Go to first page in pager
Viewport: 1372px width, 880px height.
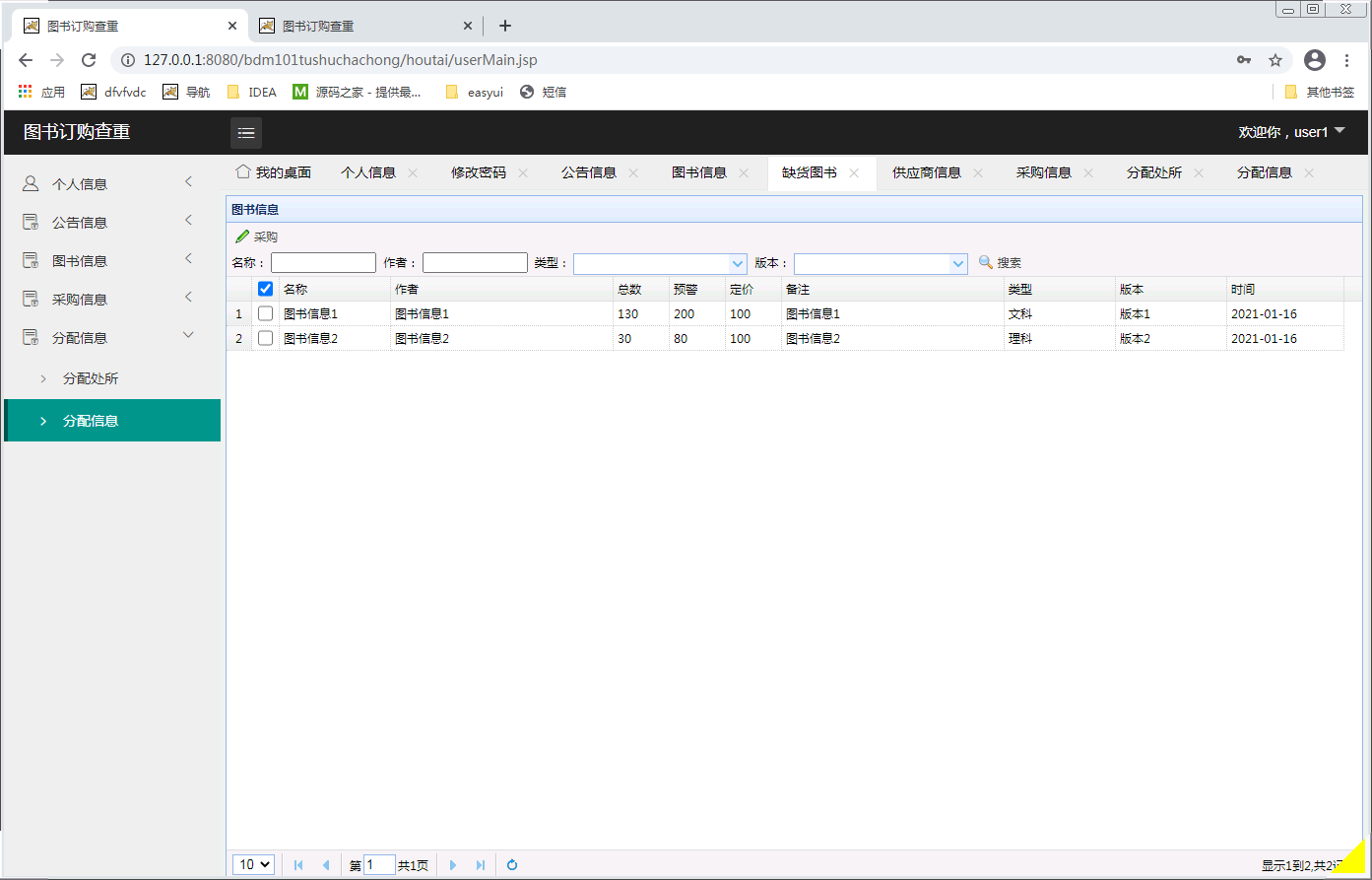(298, 865)
